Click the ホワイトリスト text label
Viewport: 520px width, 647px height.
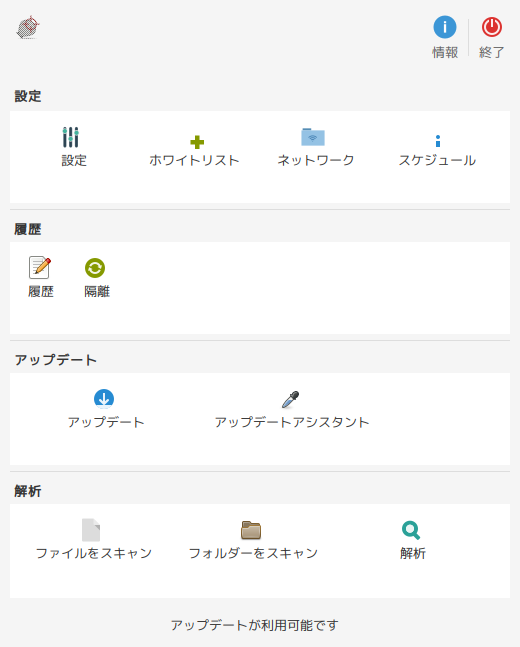tap(194, 160)
